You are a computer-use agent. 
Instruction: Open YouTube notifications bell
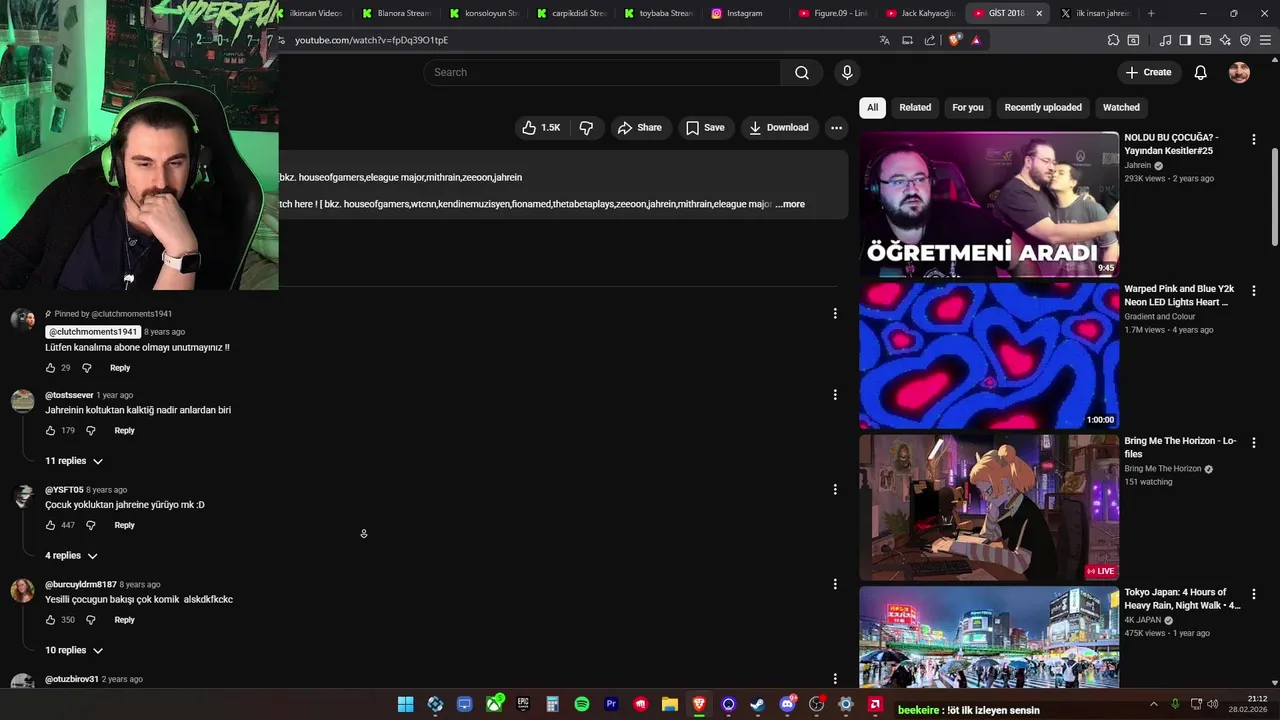[x=1201, y=72]
